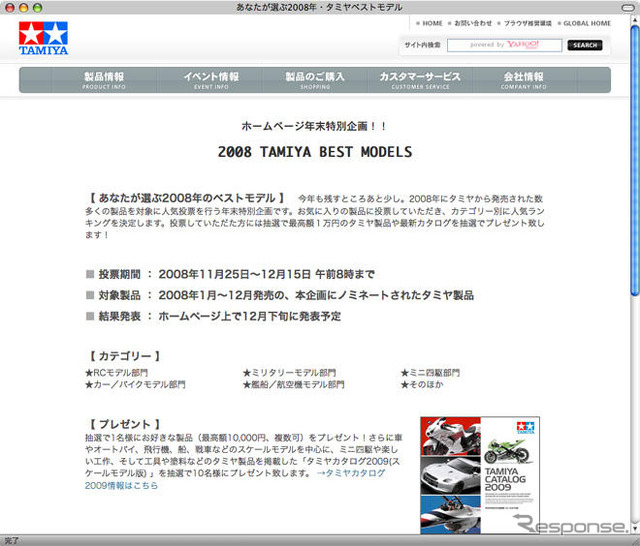This screenshot has width=640, height=546.
Task: Open the ブラウザ推奨環境 link
Action: coord(527,23)
